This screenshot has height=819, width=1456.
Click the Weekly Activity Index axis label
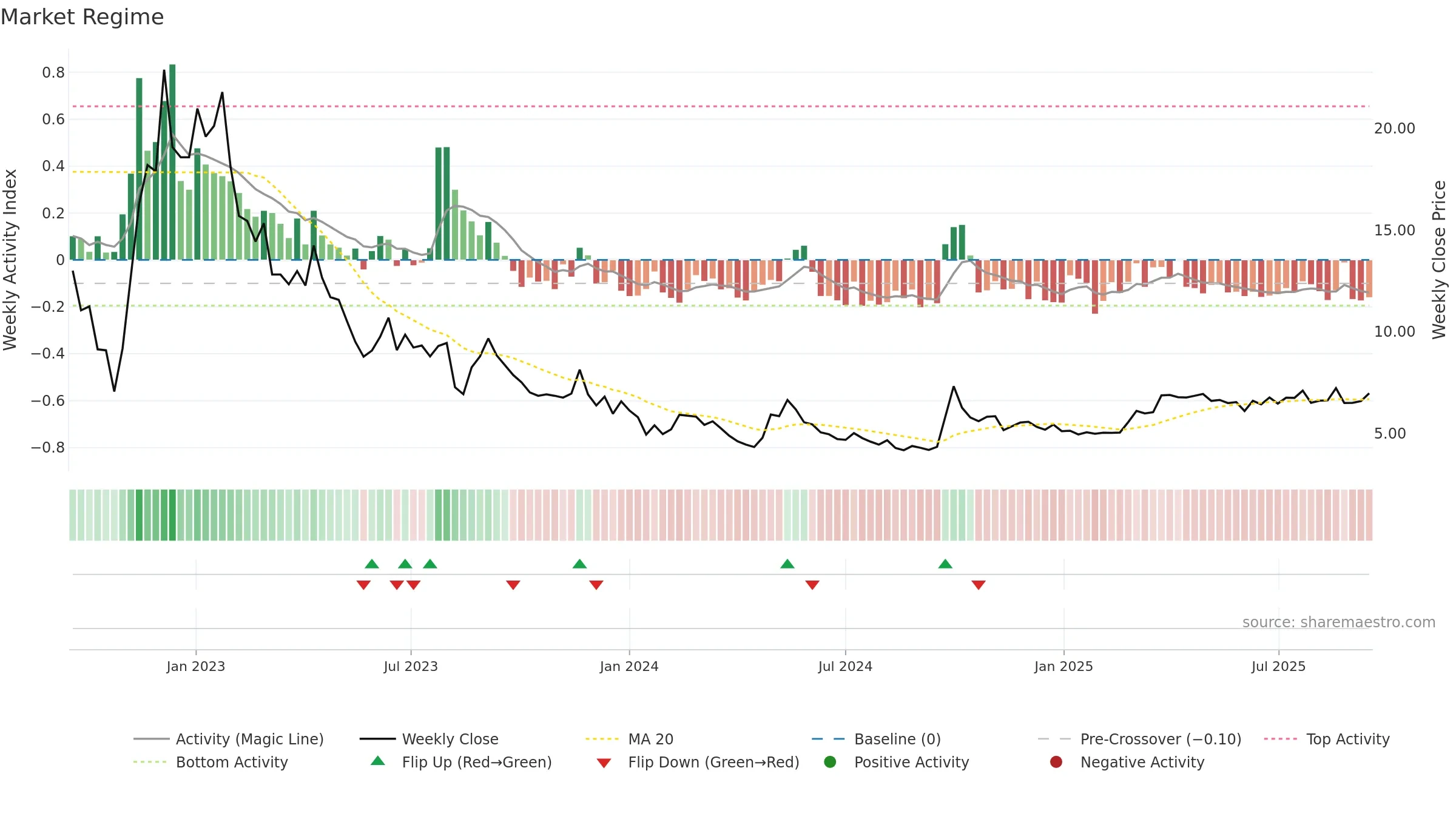[10, 260]
